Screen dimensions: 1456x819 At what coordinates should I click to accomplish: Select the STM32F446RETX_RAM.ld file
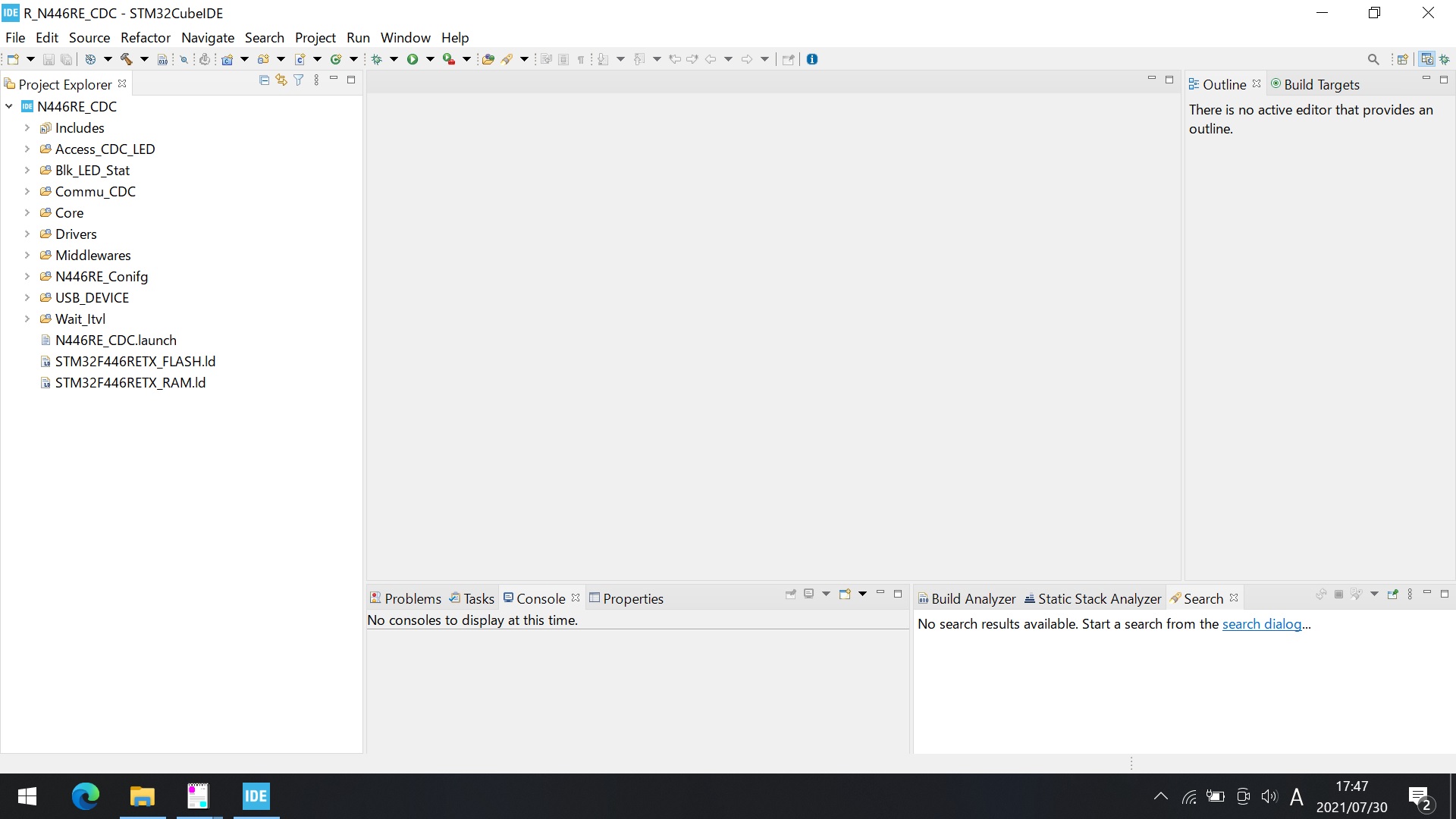[130, 382]
